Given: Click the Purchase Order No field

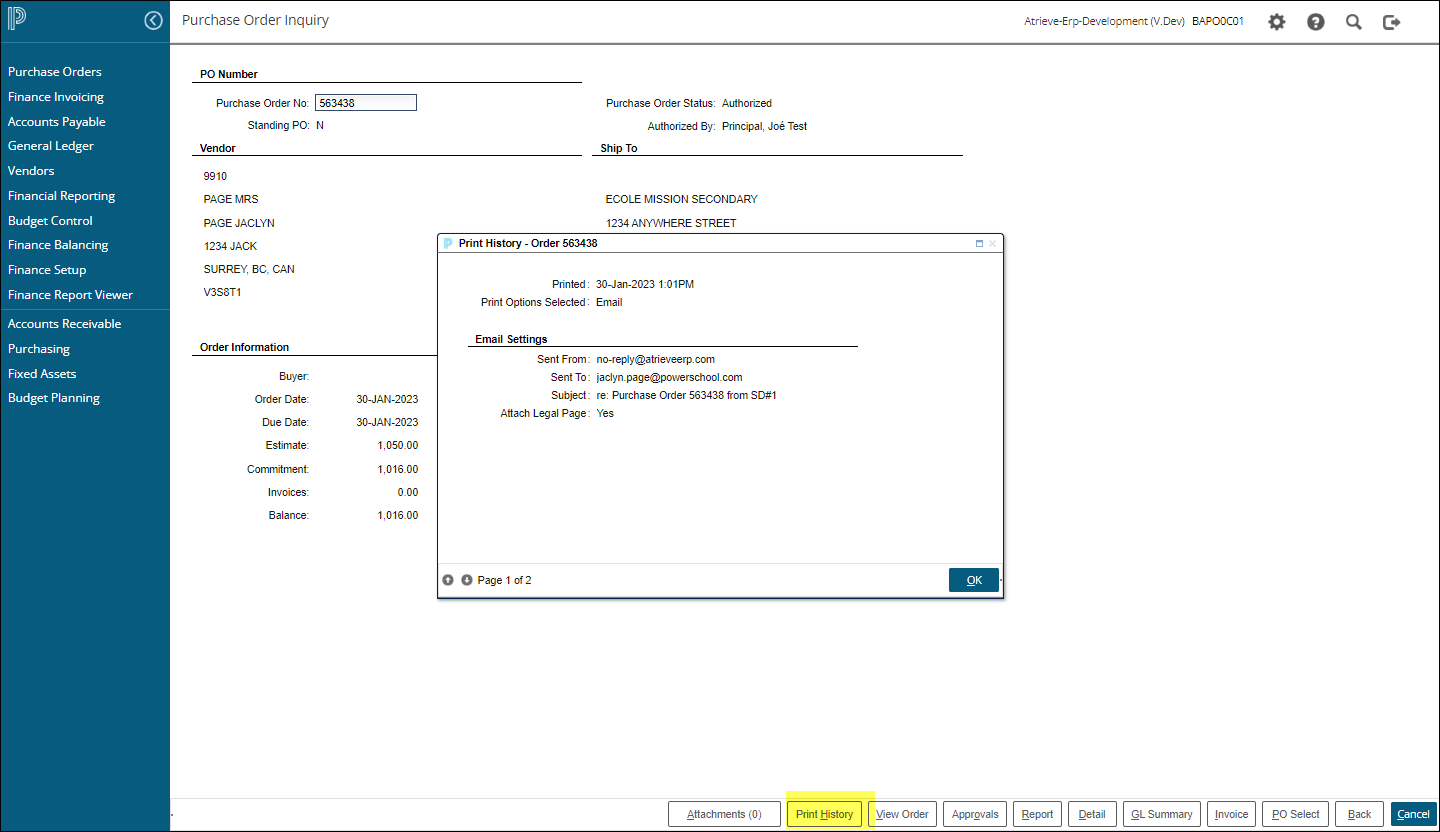Looking at the screenshot, I should (366, 103).
